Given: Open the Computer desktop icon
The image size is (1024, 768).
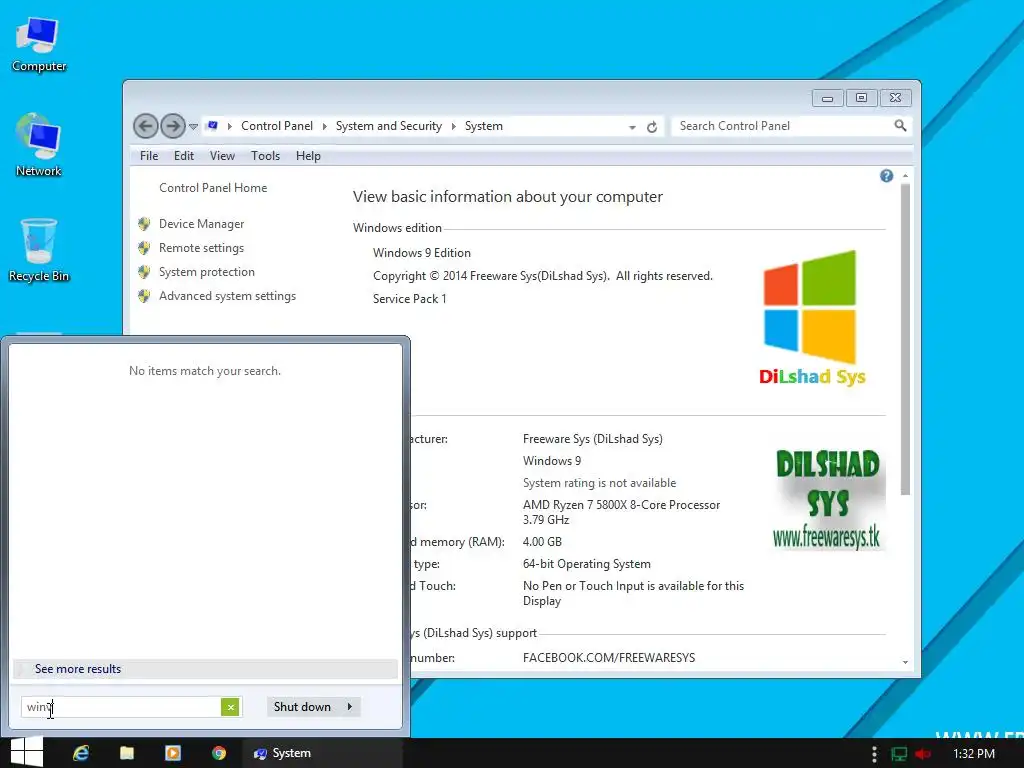Looking at the screenshot, I should coord(39,44).
